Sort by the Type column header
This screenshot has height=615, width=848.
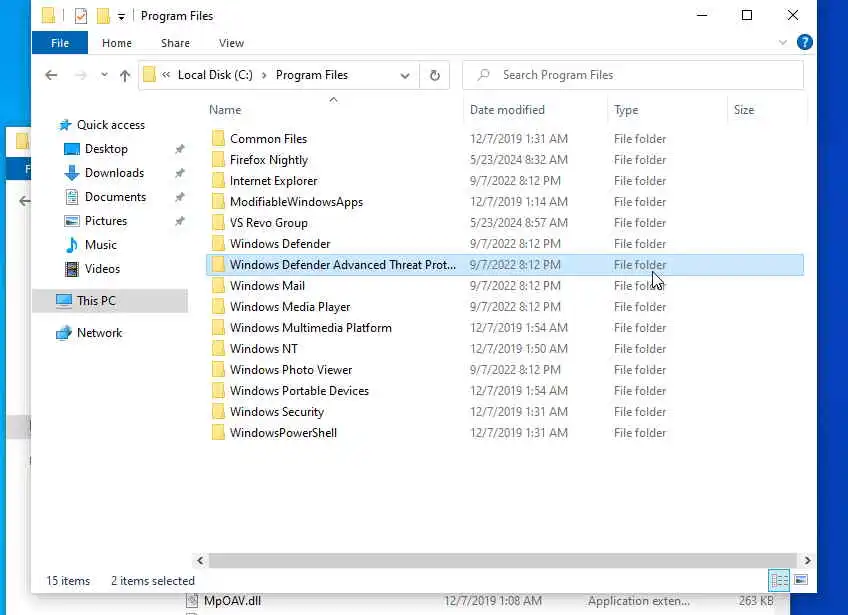point(626,110)
